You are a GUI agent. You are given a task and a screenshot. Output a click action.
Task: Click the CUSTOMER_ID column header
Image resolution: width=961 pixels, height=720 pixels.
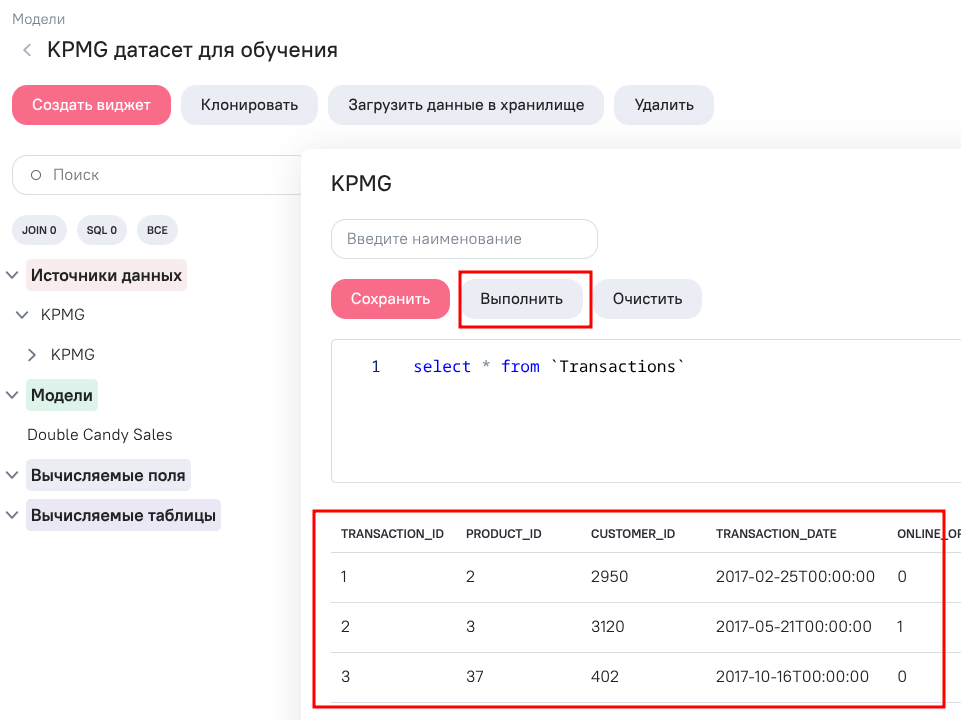(x=632, y=534)
